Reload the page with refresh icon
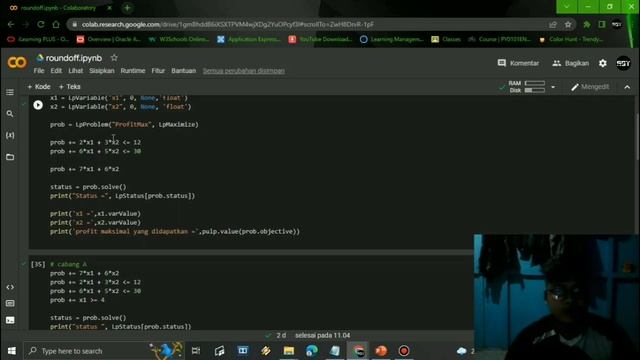Screen dimensions: 640x360 [x=41, y=24]
